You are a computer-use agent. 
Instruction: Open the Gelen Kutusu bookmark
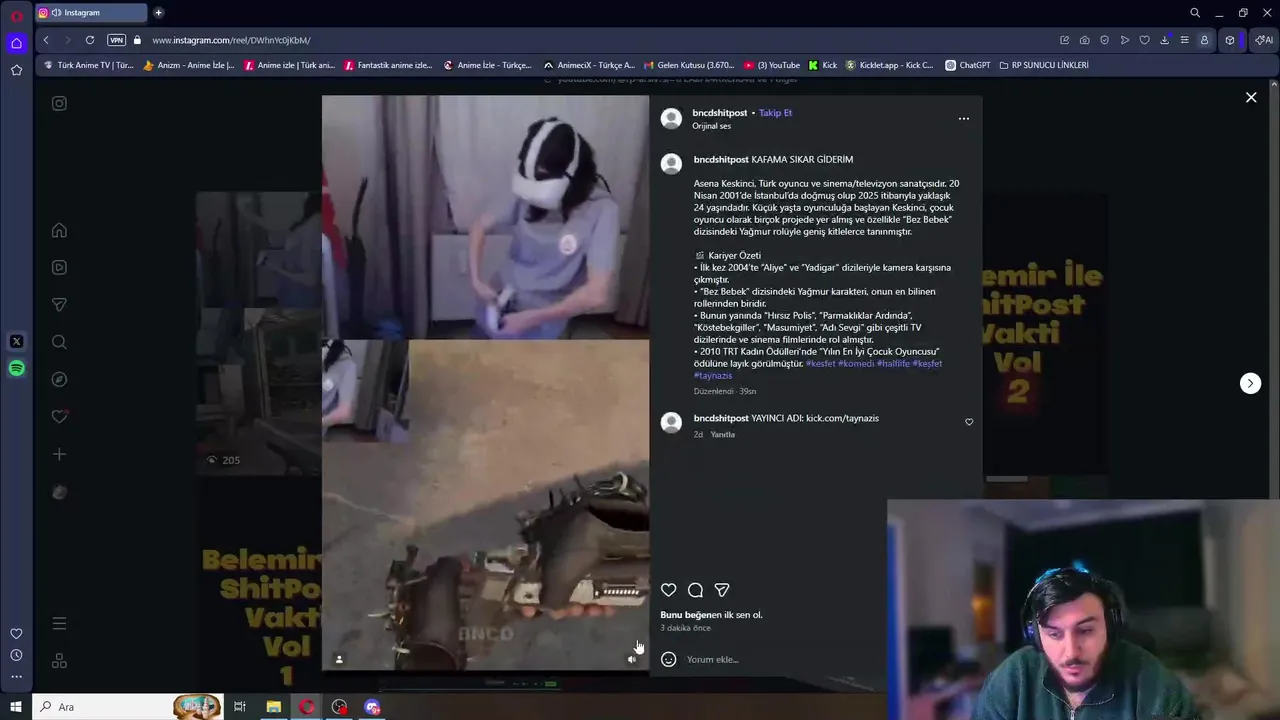pos(688,65)
